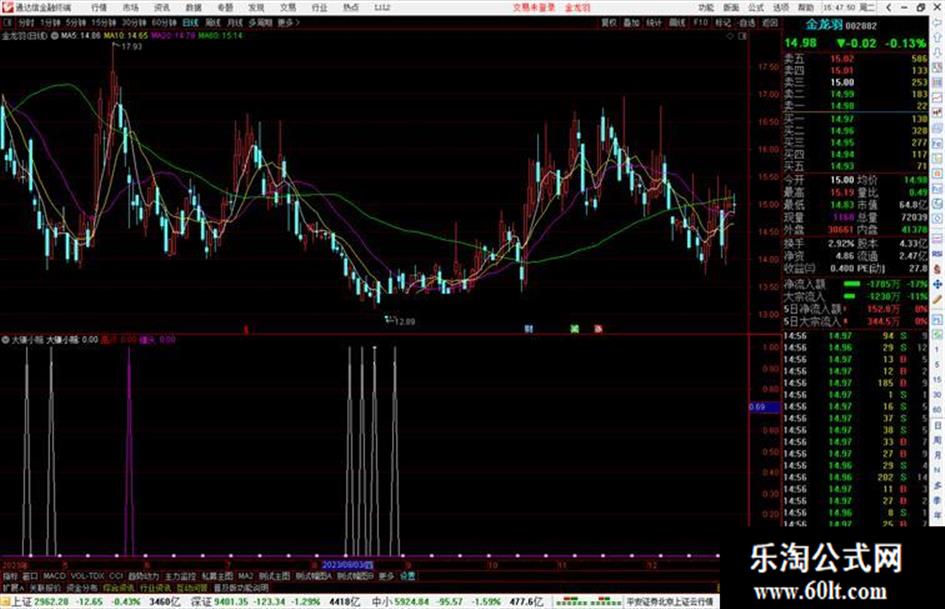Select the 周线 weekly period tab
945x609 pixels.
pyautogui.click(x=213, y=22)
